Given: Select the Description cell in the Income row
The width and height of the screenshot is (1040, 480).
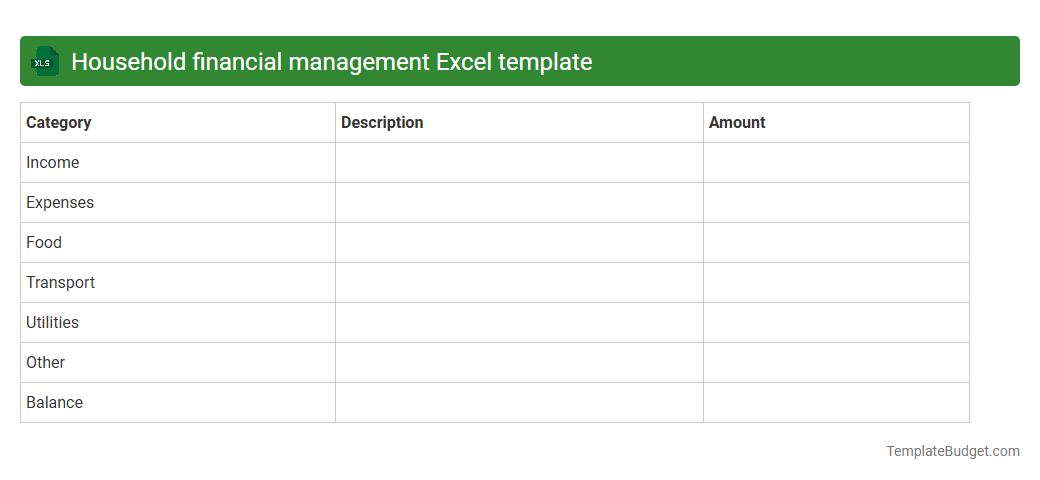Looking at the screenshot, I should click(x=519, y=162).
